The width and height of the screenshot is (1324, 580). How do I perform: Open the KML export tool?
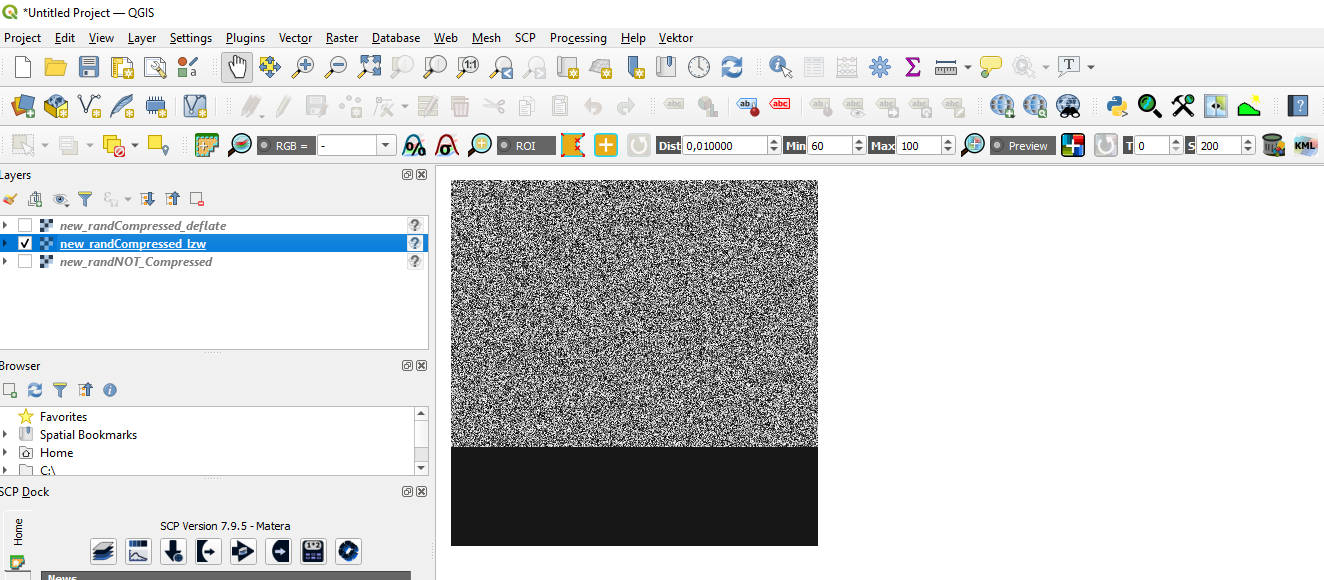1306,145
